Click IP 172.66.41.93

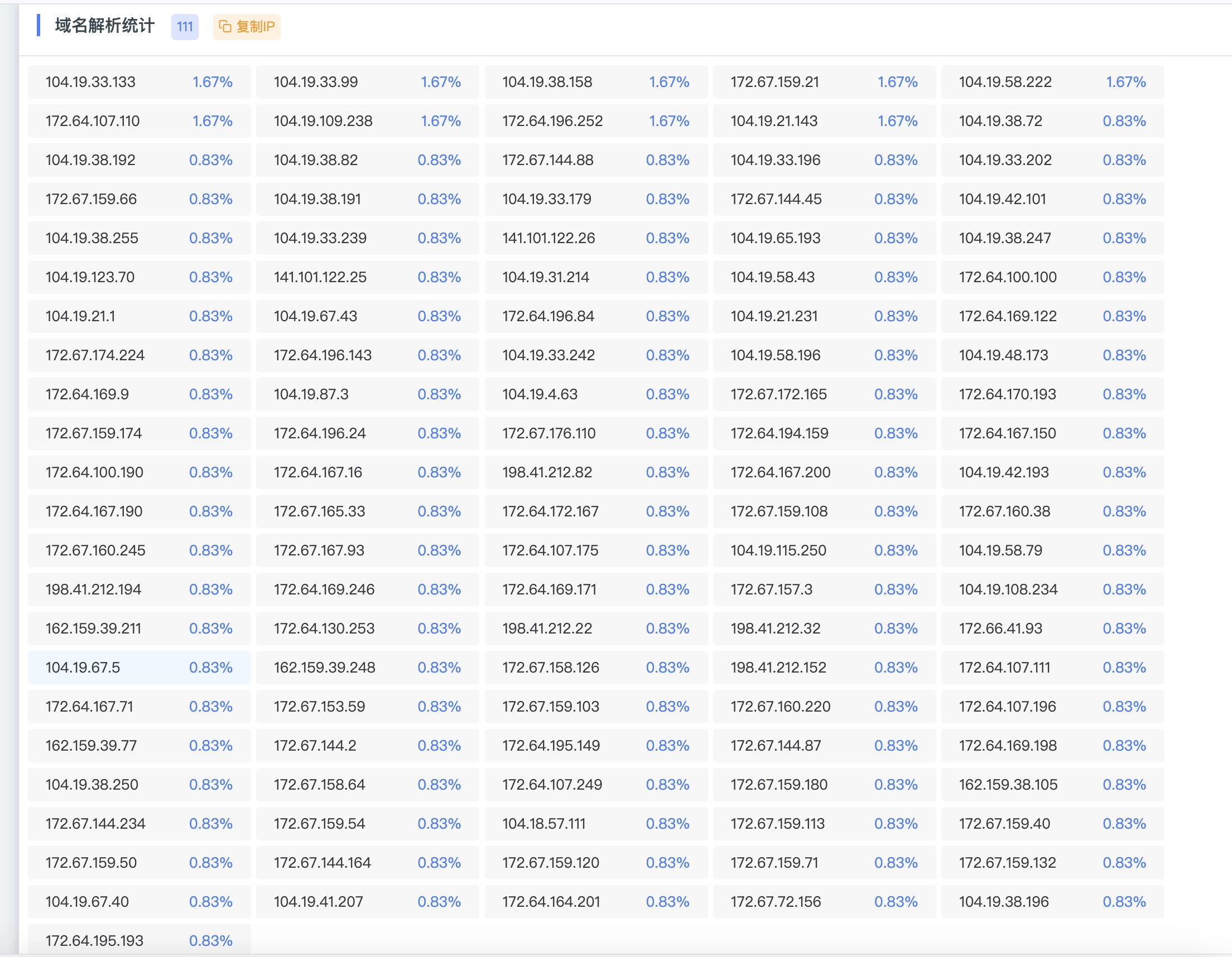click(1053, 628)
